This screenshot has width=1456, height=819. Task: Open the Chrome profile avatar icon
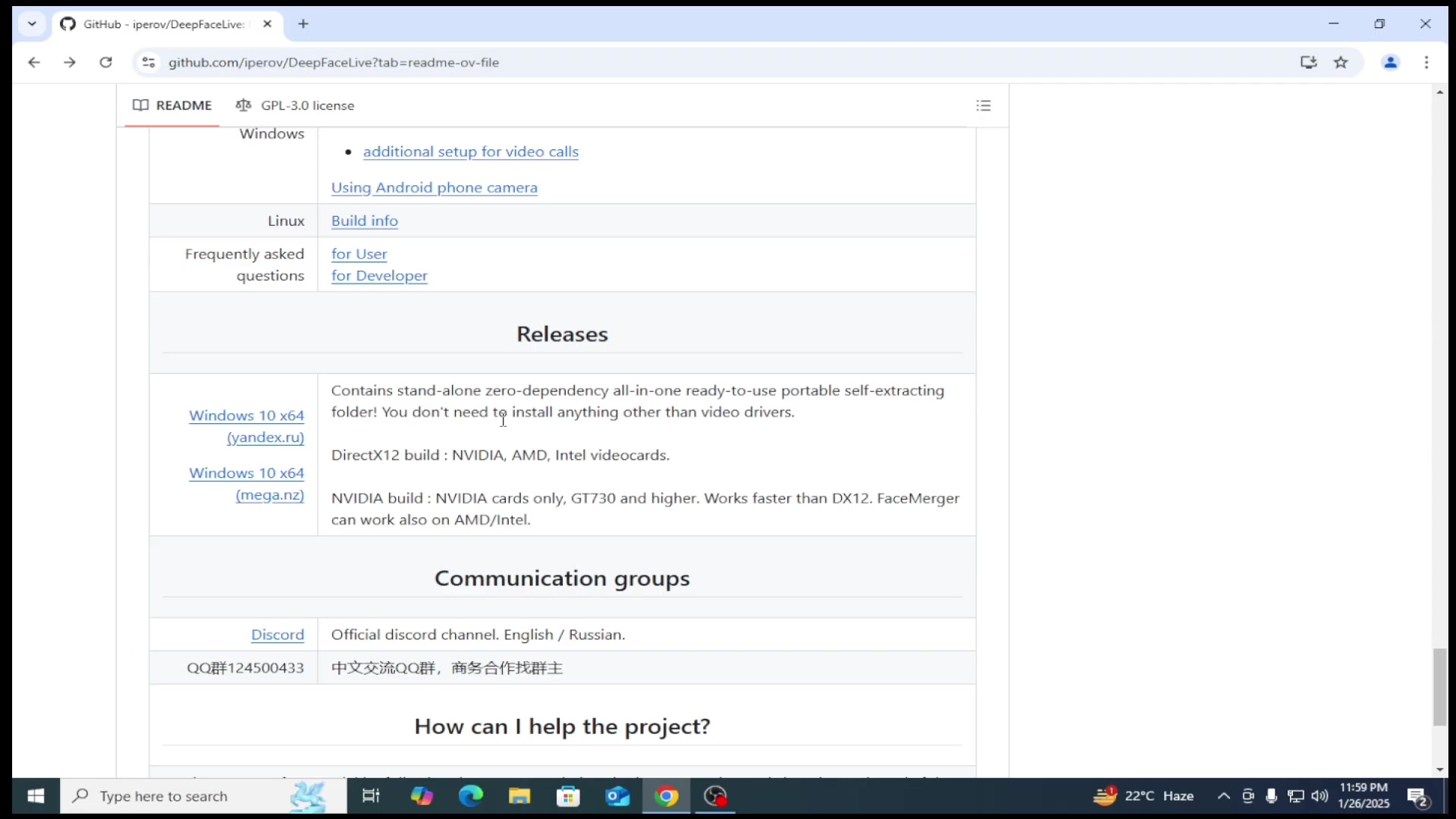(1390, 62)
